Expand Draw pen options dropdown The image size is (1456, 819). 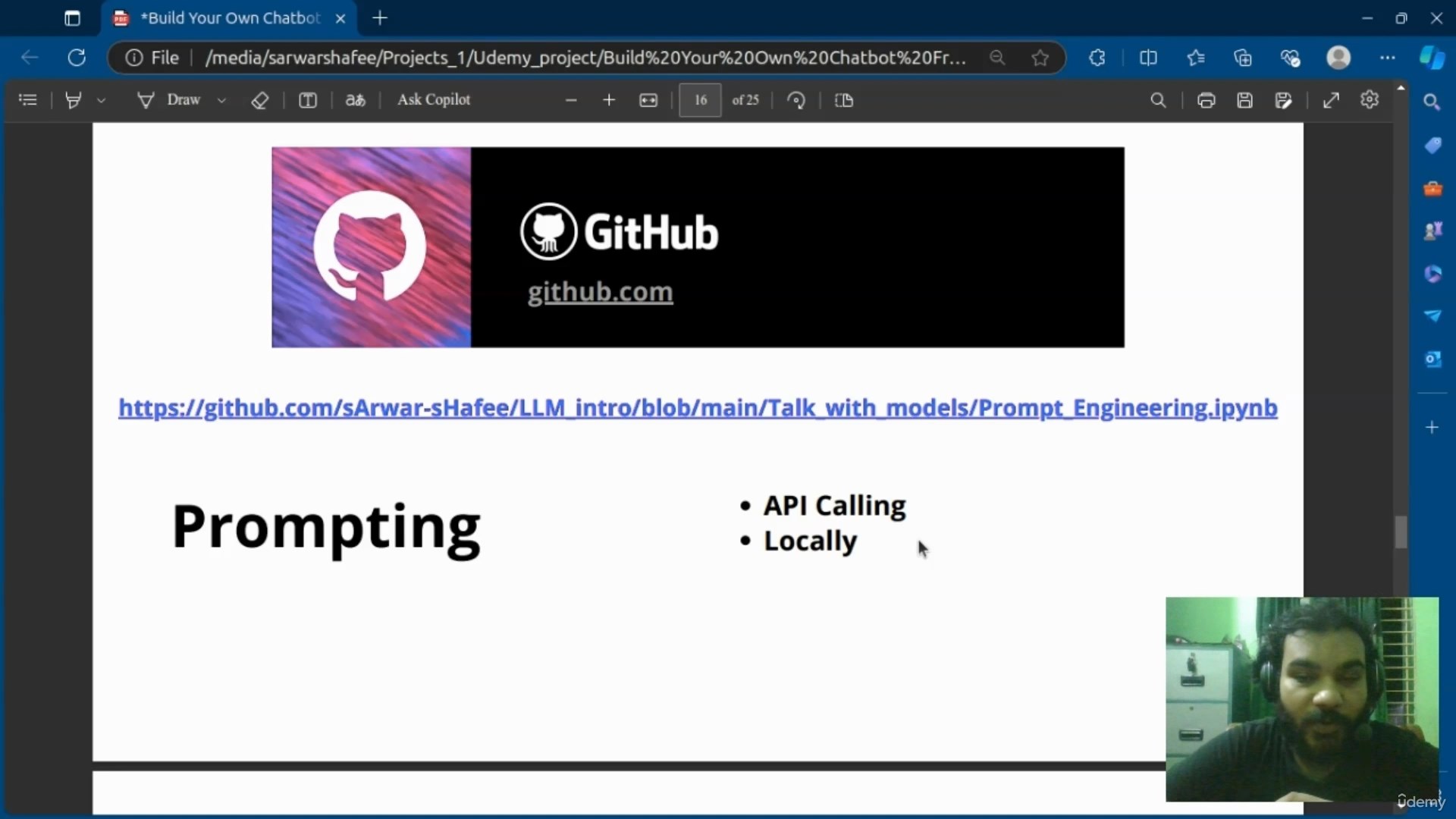point(221,100)
